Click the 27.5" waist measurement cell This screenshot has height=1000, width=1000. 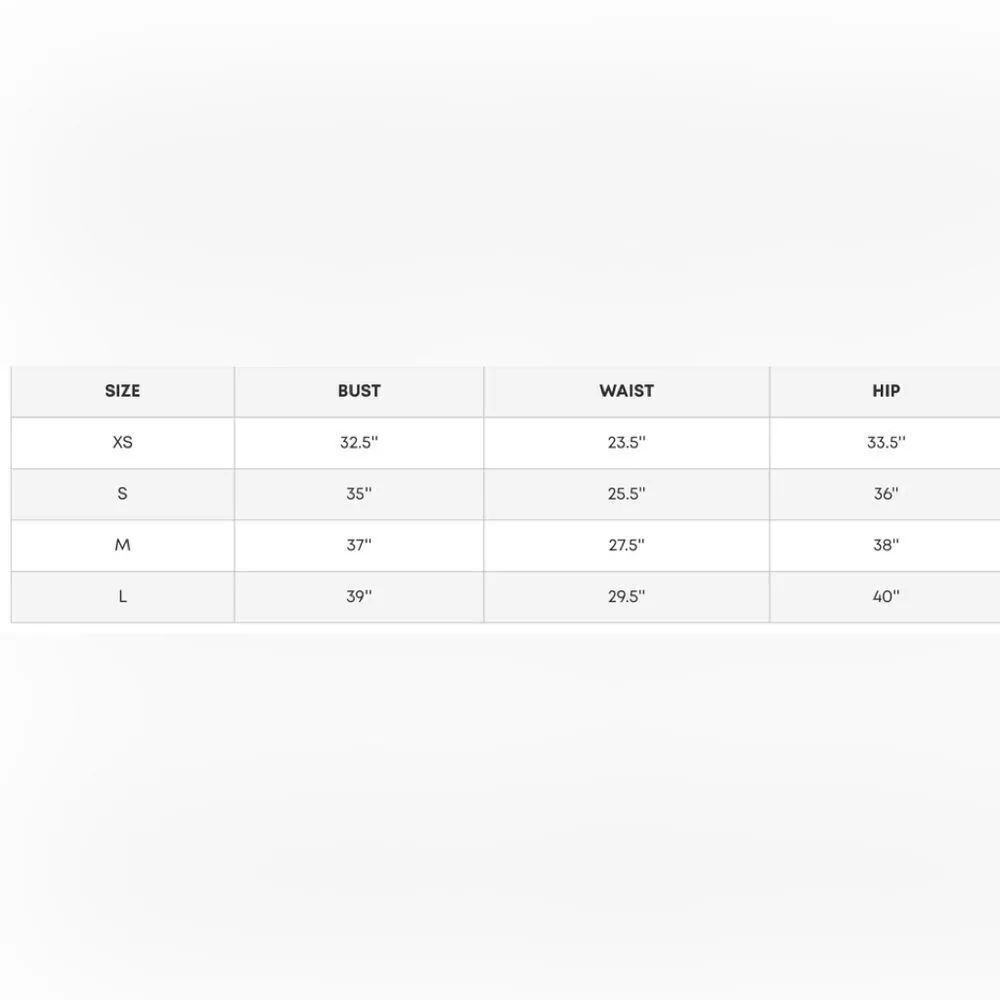click(626, 545)
